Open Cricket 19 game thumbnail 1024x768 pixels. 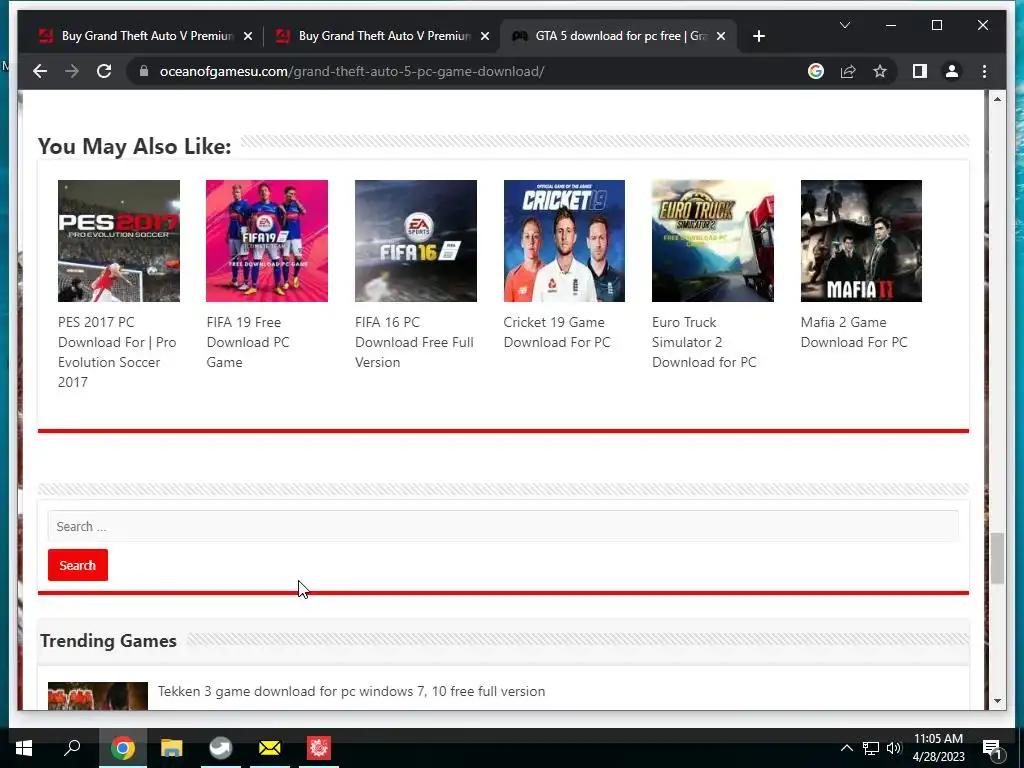[x=564, y=241]
